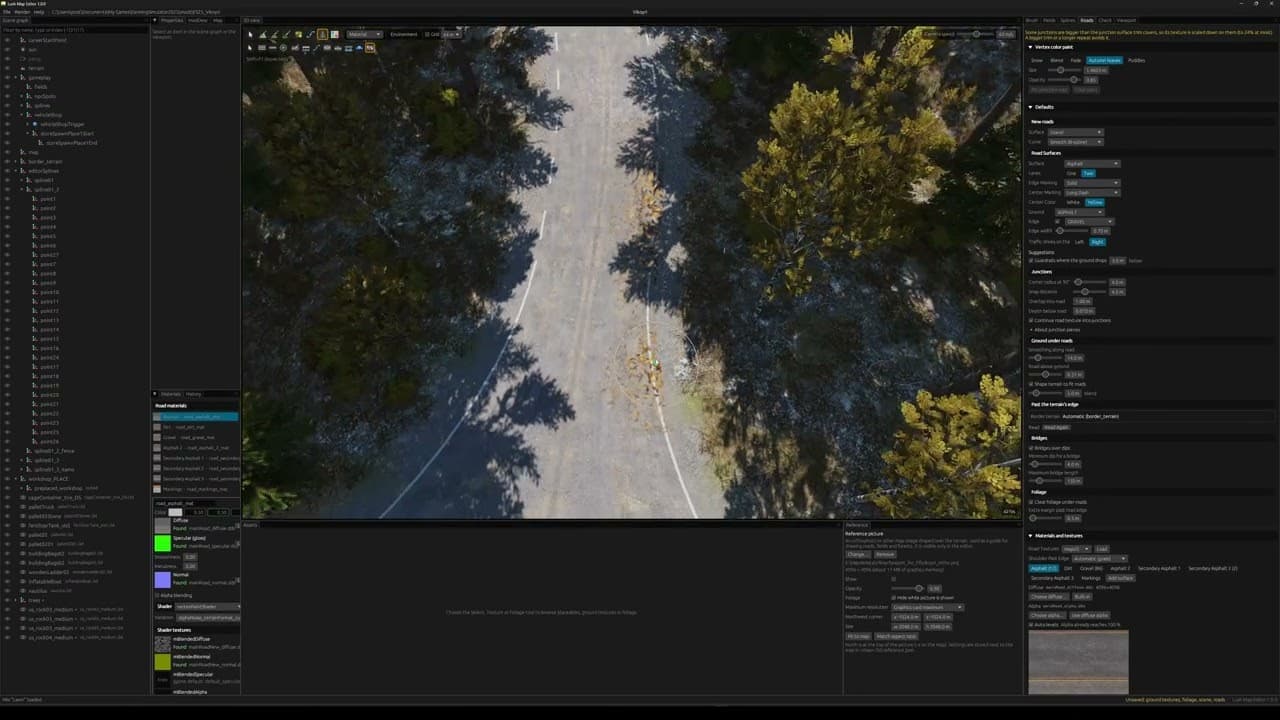This screenshot has height=720, width=1280.
Task: Switch to the History tab beside Materials
Action: tap(194, 394)
